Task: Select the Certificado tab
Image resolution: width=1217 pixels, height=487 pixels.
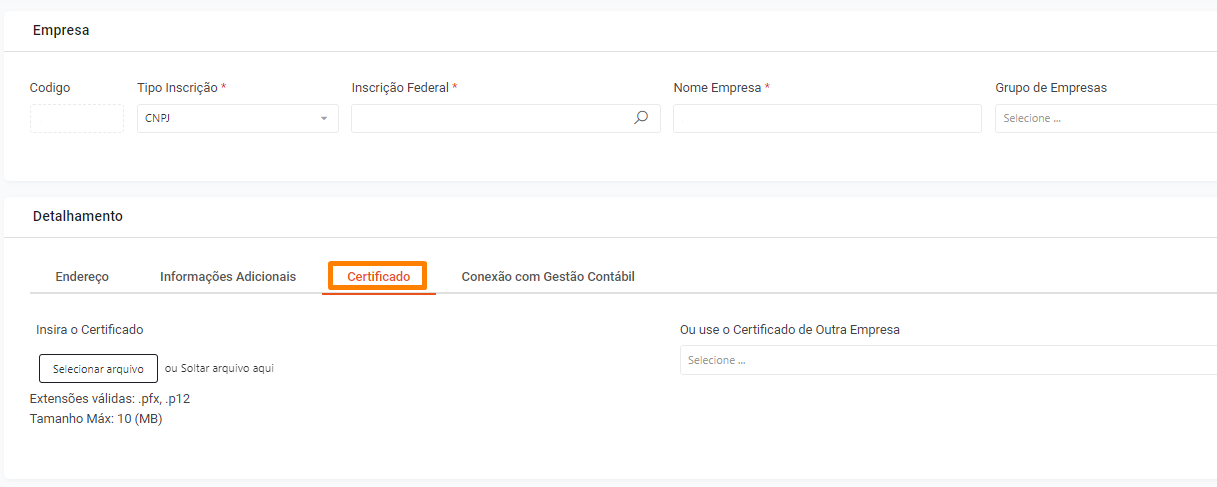Action: [x=378, y=277]
